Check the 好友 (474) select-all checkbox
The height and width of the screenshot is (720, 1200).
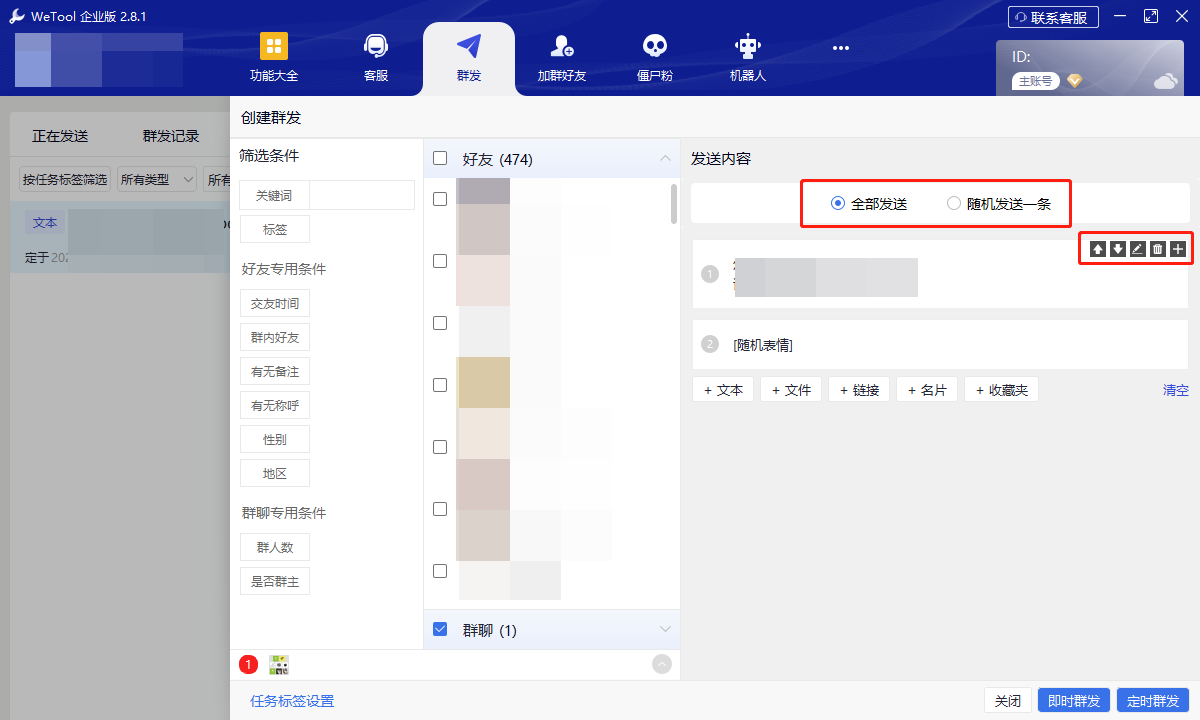(440, 158)
